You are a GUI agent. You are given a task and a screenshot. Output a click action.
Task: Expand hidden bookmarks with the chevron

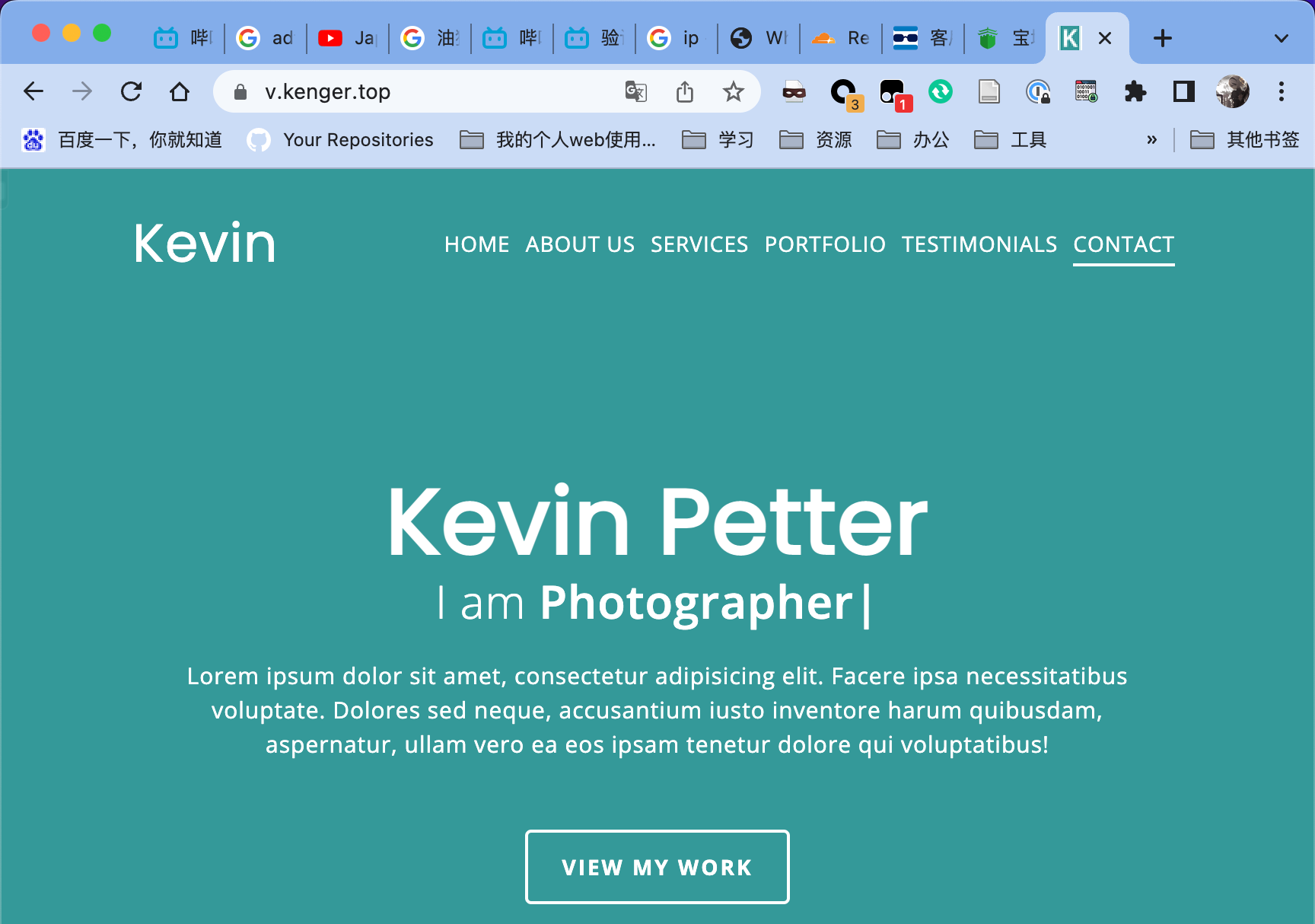(1151, 139)
